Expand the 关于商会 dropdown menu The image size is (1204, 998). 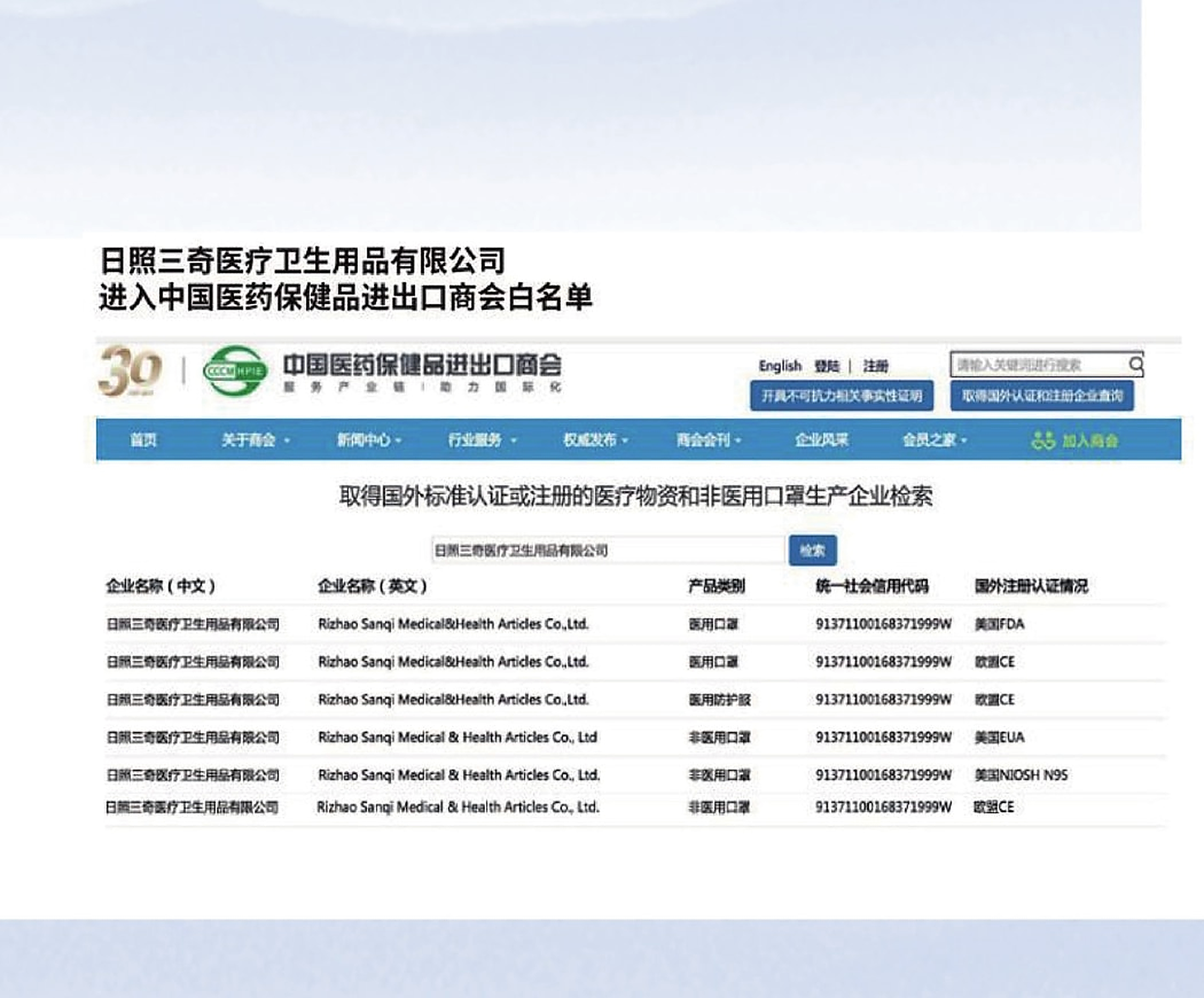point(256,440)
